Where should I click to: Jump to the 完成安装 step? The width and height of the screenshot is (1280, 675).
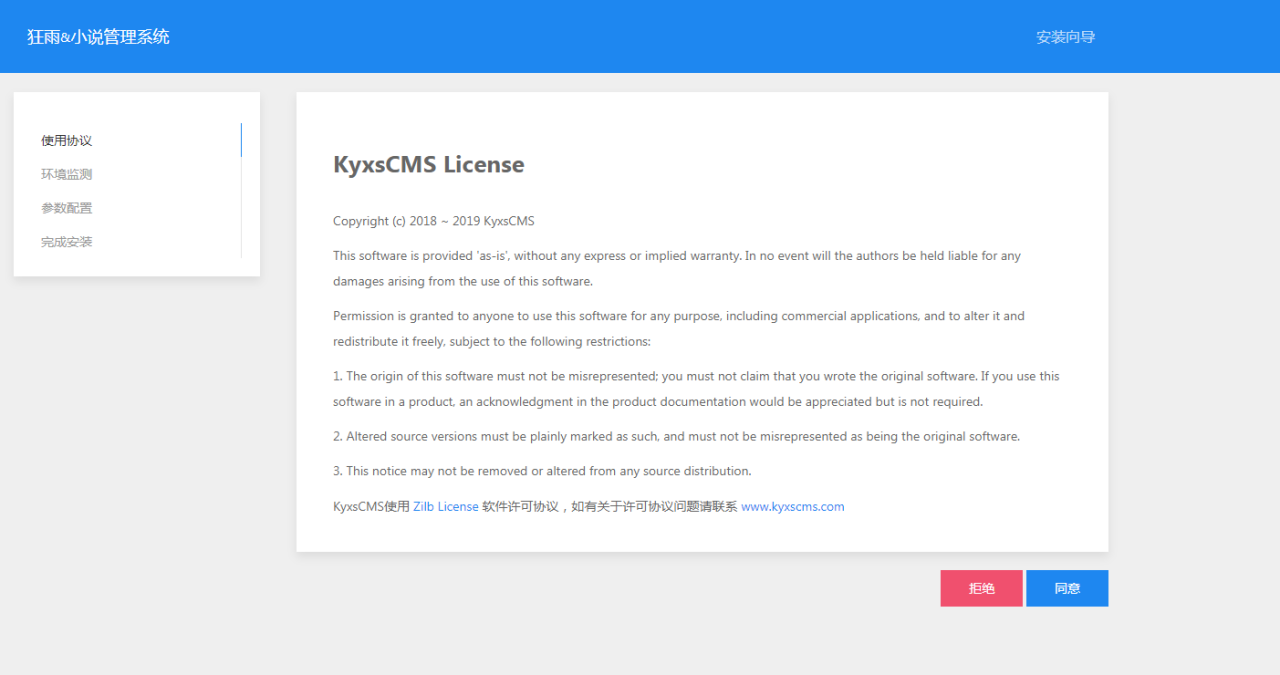[67, 242]
